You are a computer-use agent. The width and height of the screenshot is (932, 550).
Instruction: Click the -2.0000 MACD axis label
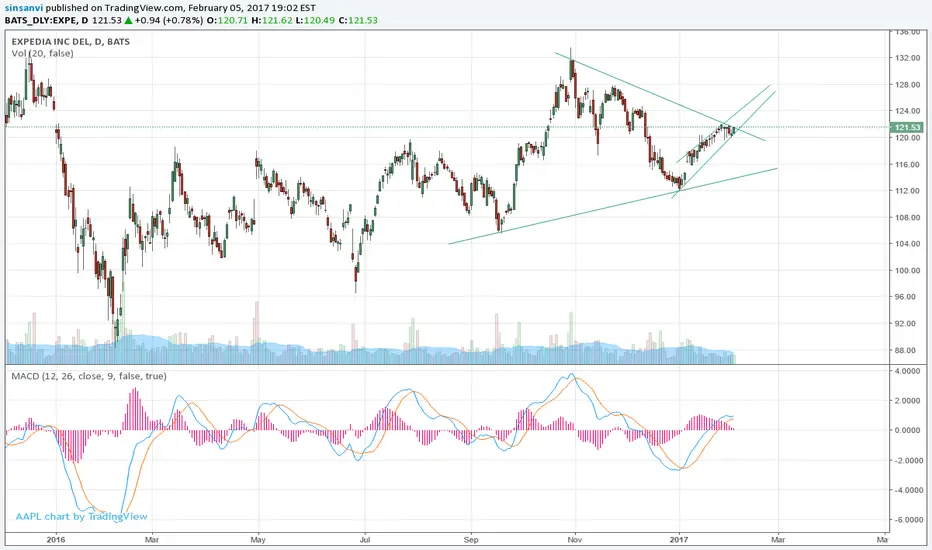pyautogui.click(x=909, y=461)
